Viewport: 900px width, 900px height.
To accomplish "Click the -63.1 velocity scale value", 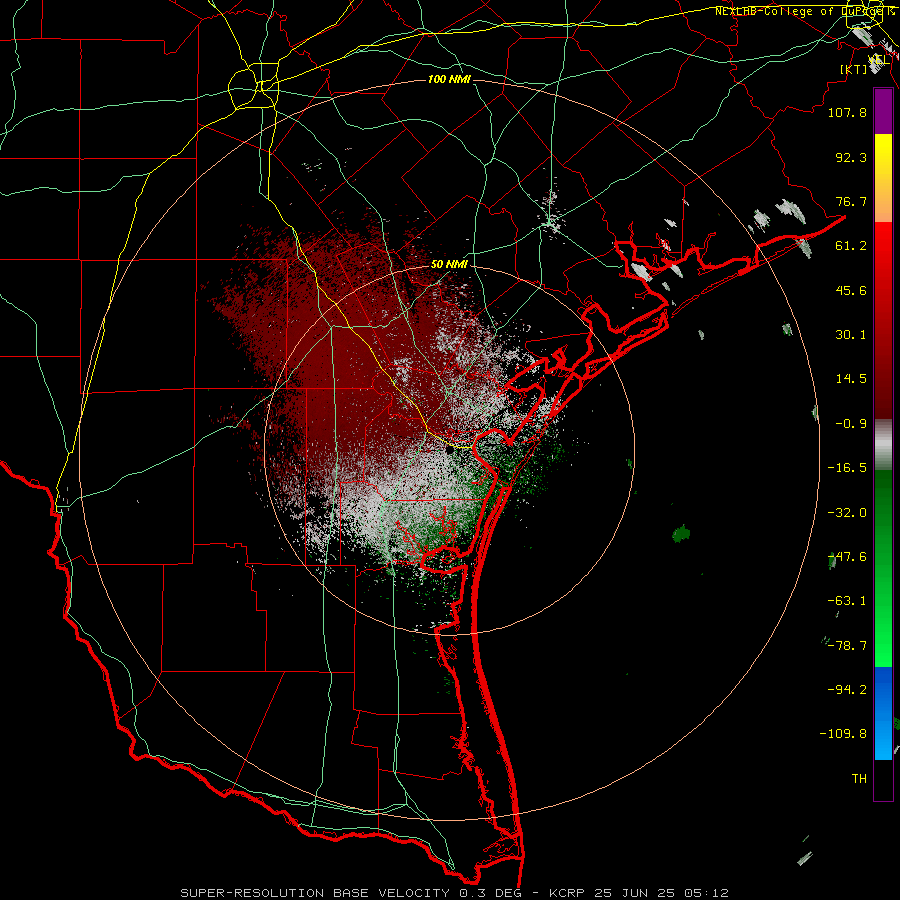I will click(x=847, y=601).
